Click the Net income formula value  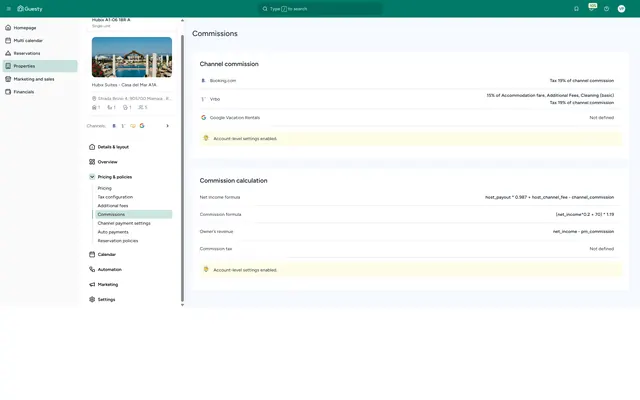(x=549, y=197)
